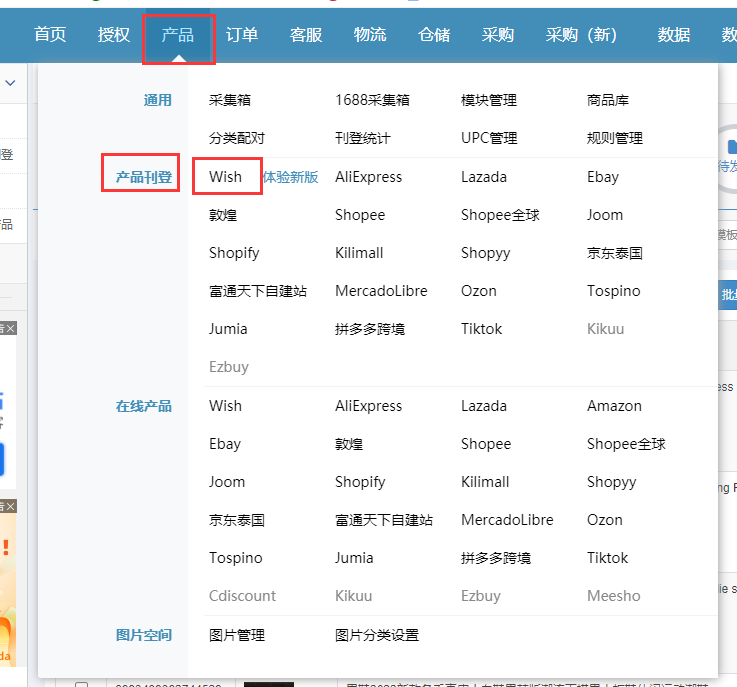Viewport: 737px width, 687px height.
Task: Select Jumia under 产品刊登
Action: click(228, 329)
